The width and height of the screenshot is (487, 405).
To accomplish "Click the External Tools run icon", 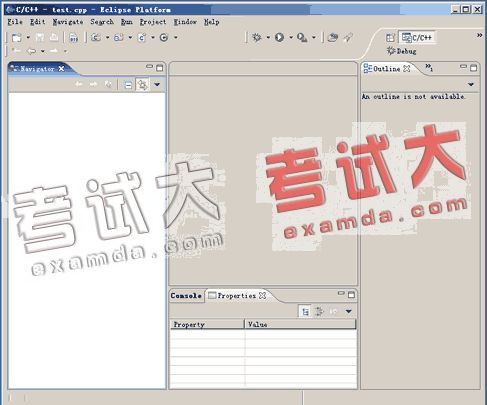I will 302,37.
